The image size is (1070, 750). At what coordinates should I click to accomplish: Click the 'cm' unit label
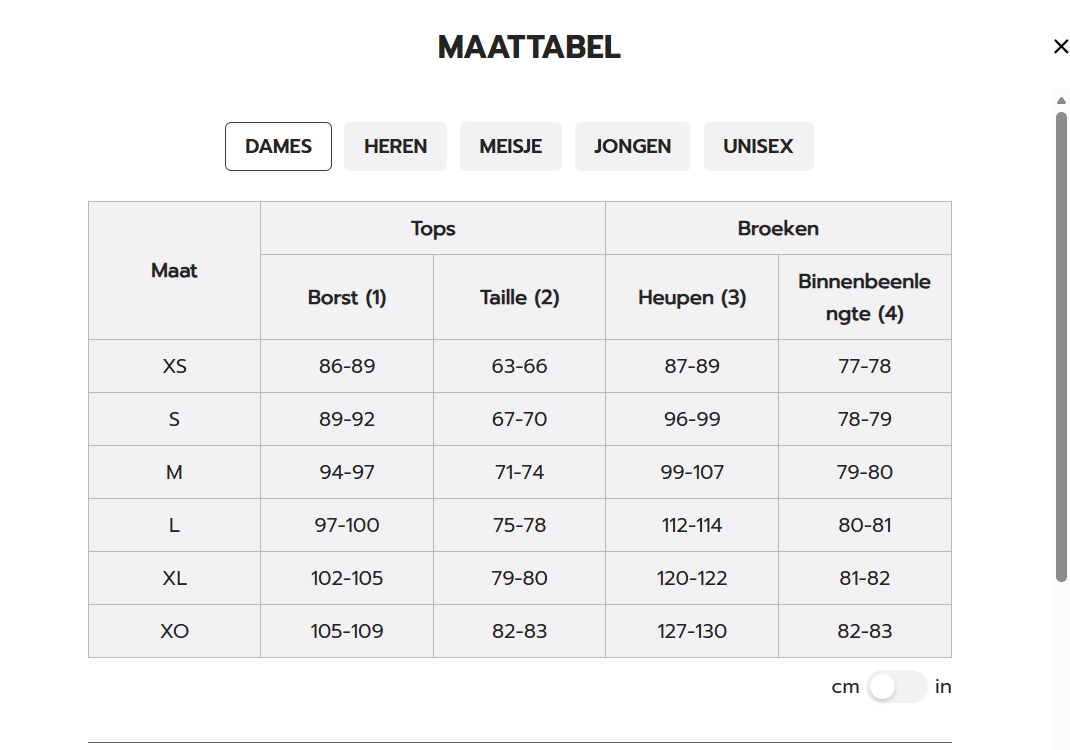pos(845,687)
